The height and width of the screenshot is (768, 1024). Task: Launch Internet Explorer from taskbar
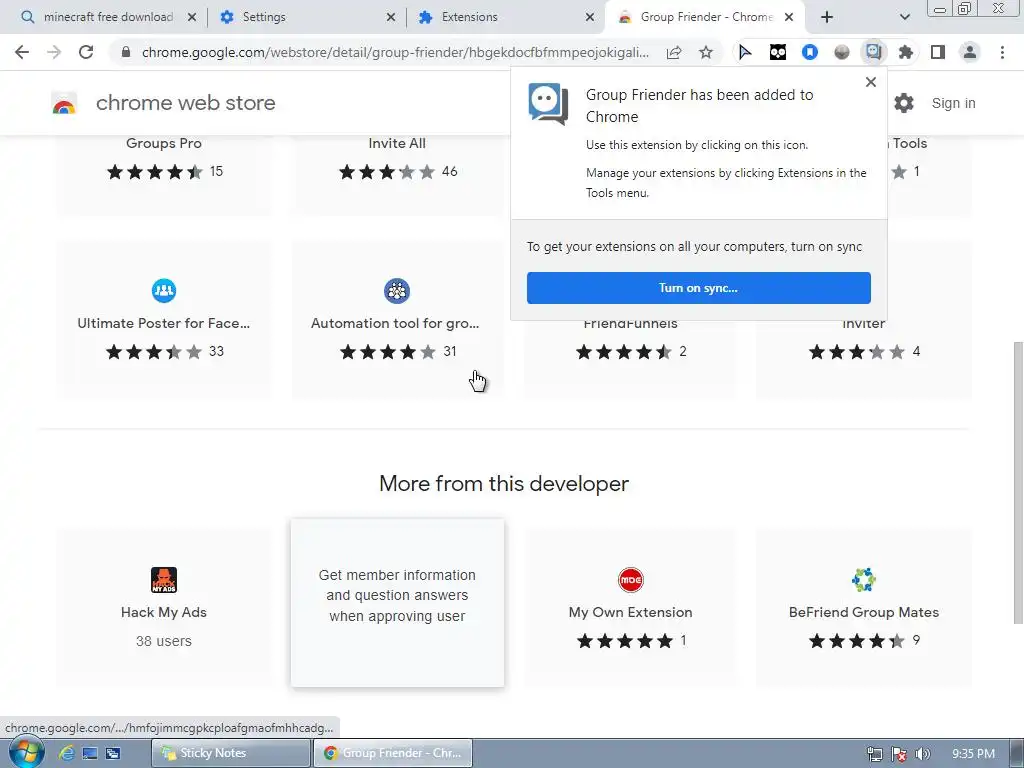[x=66, y=753]
